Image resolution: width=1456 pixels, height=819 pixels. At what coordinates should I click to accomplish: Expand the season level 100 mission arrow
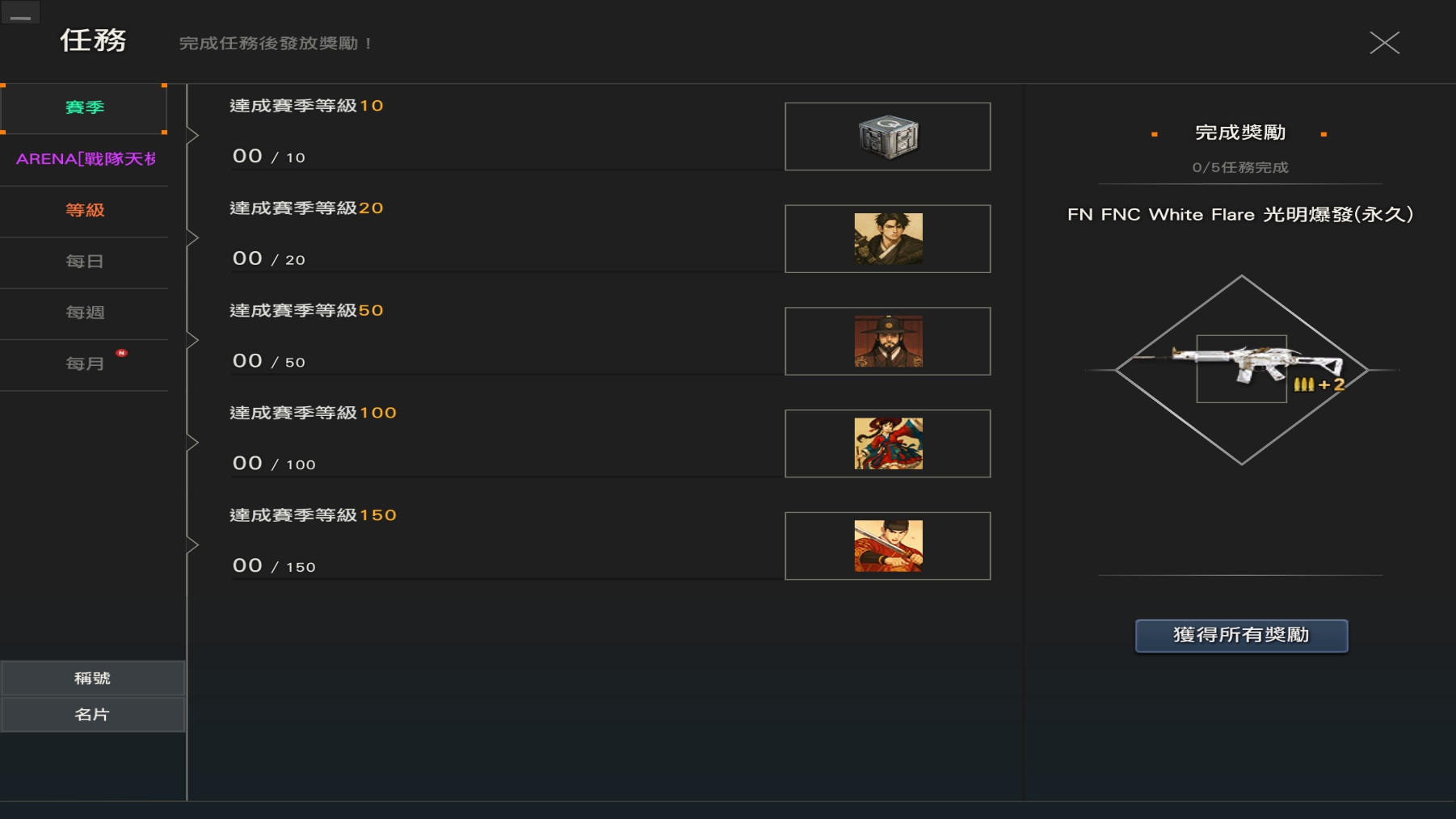[192, 443]
